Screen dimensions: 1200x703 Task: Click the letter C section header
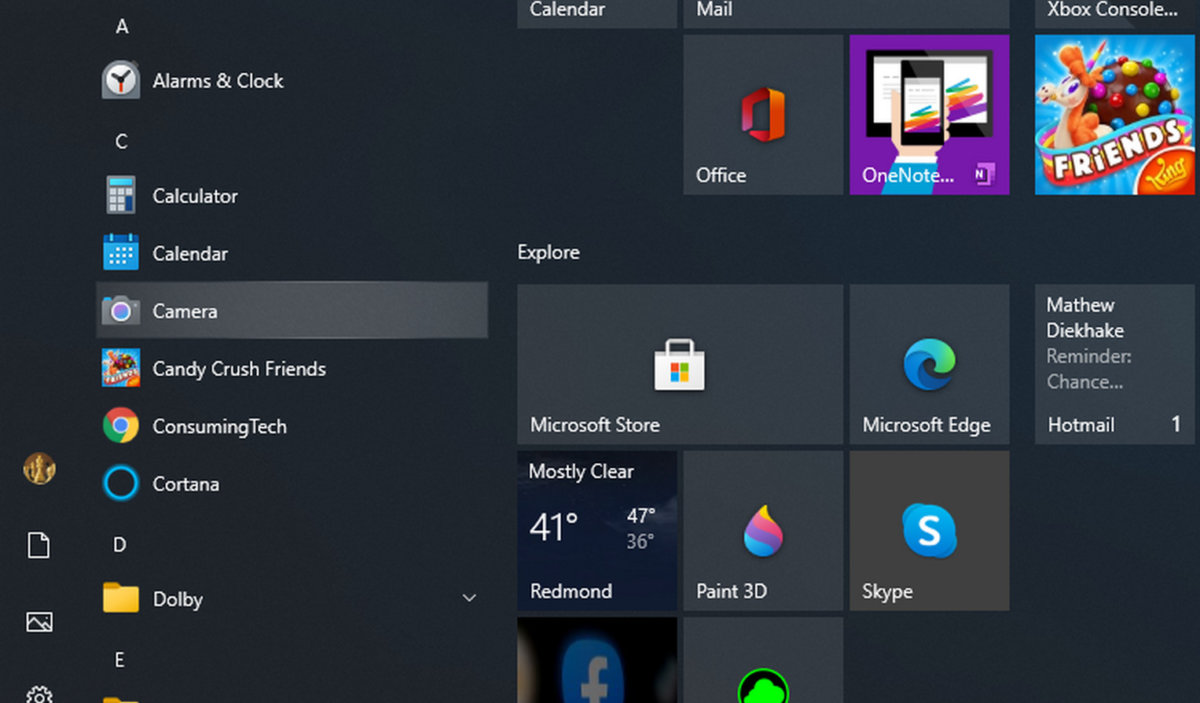click(x=121, y=142)
